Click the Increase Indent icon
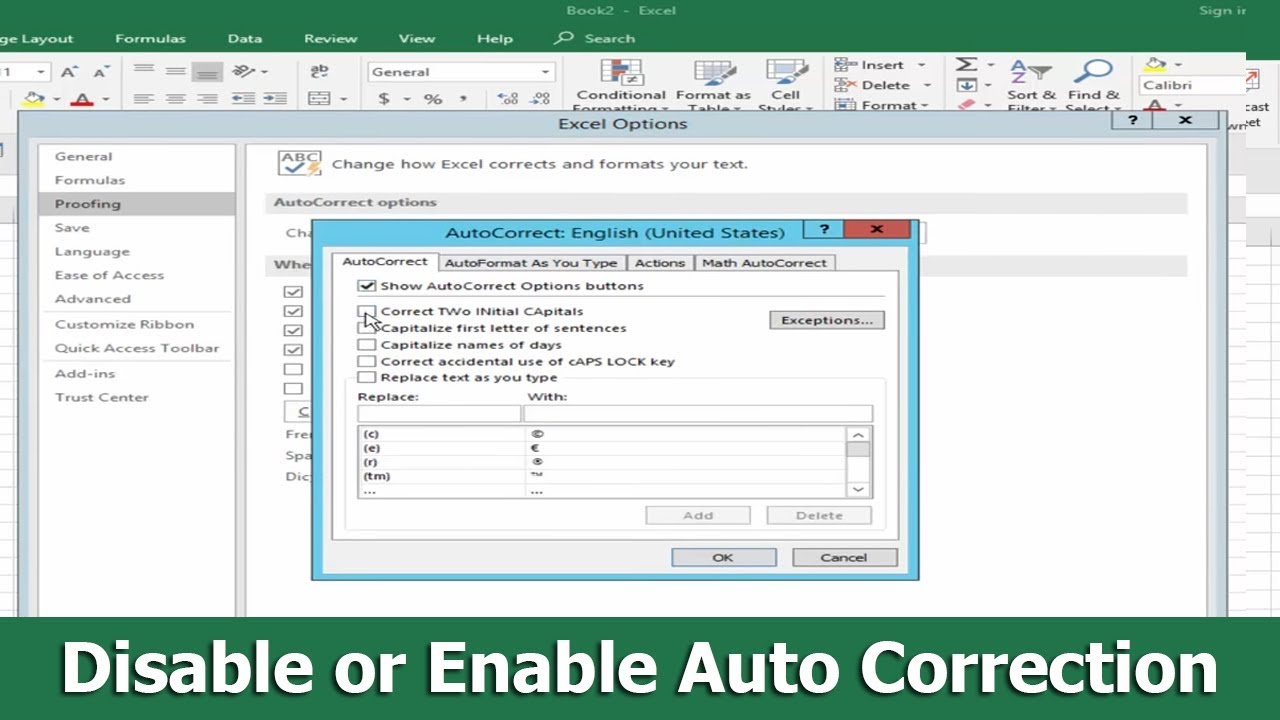The width and height of the screenshot is (1280, 720). (273, 99)
